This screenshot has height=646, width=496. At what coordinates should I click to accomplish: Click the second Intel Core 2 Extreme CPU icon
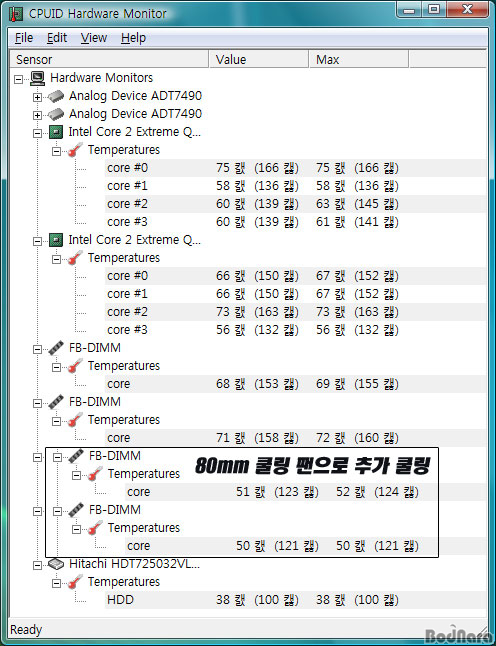point(56,240)
